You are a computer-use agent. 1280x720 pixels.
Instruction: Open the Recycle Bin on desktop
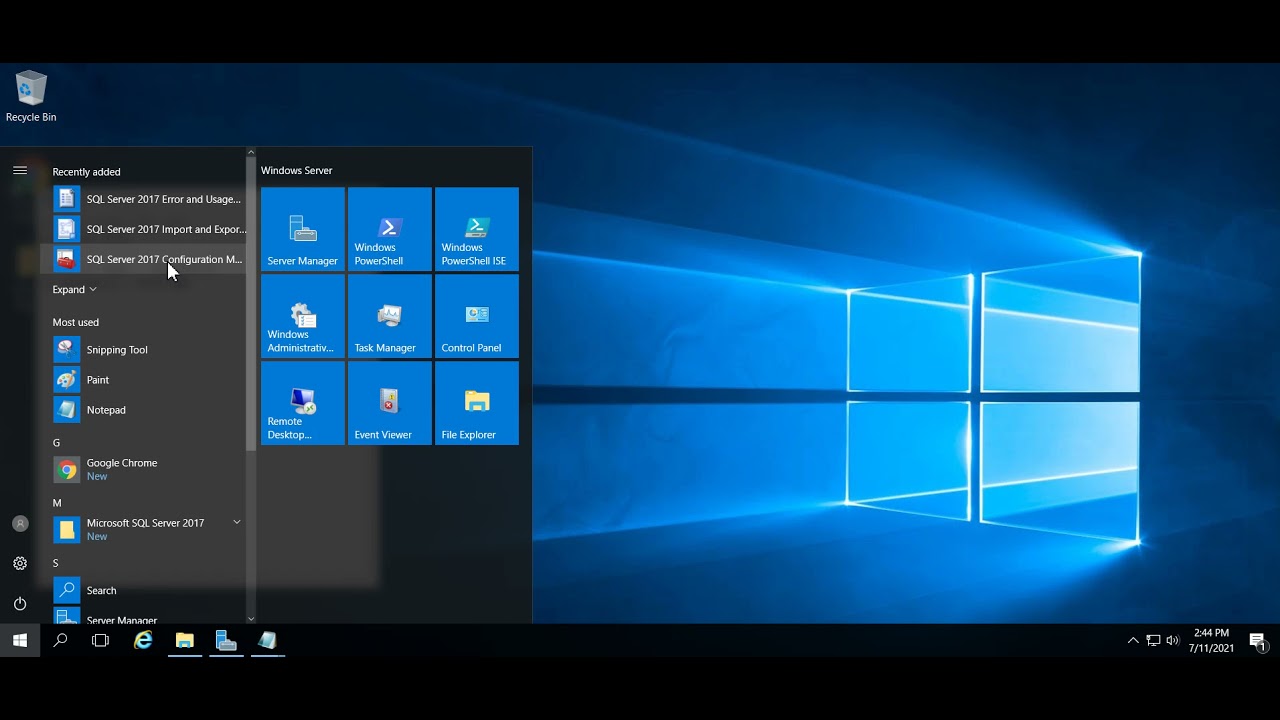click(x=31, y=97)
